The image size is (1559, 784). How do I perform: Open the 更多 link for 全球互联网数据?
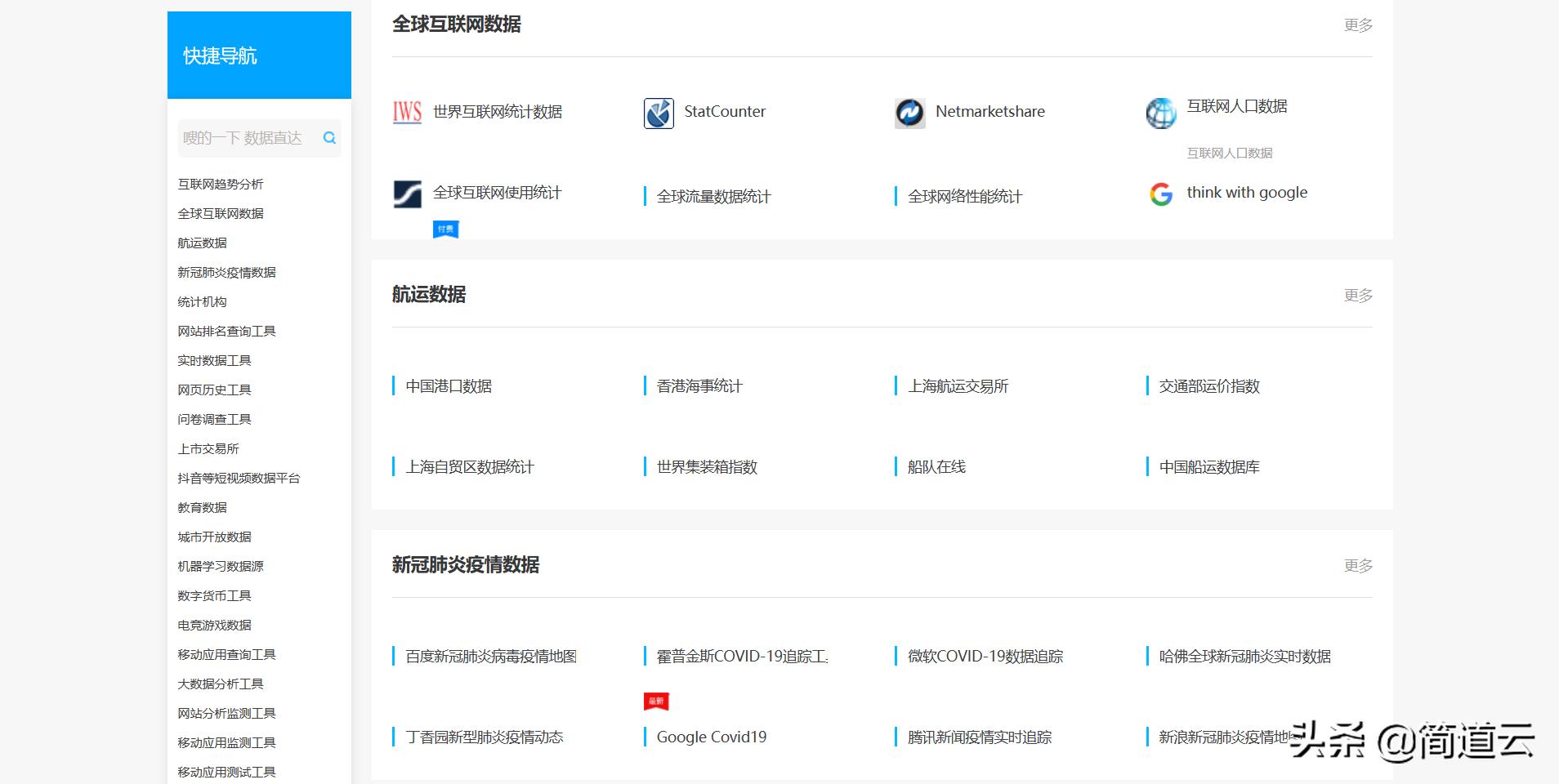[x=1359, y=25]
